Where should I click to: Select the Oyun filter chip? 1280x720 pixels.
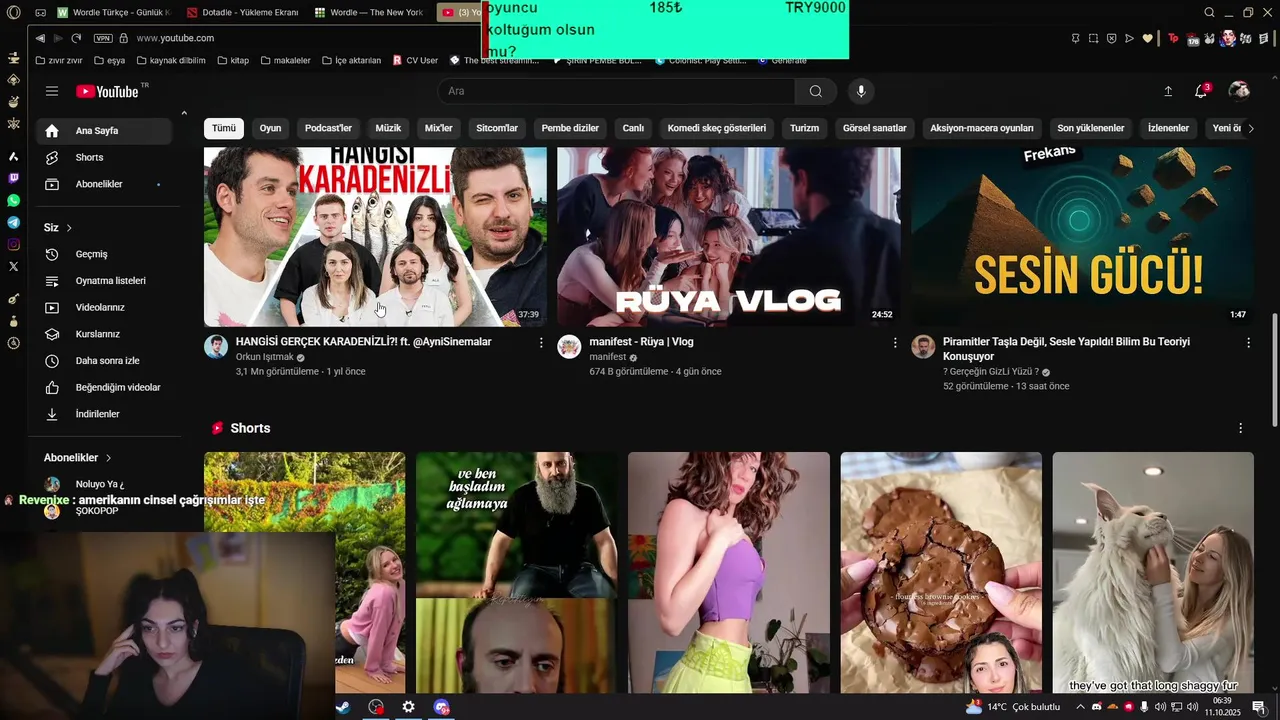click(270, 128)
